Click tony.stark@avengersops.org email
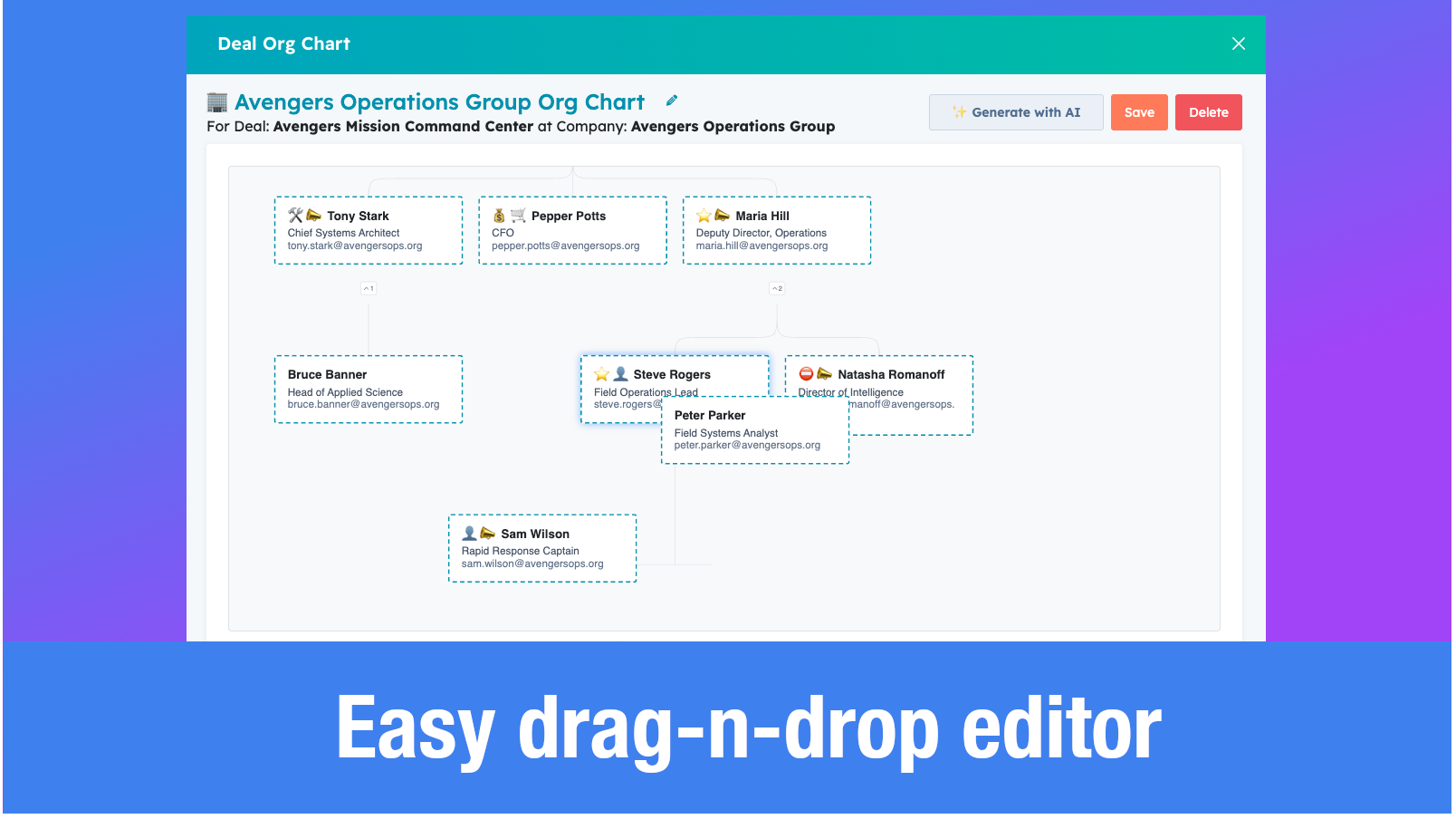 355,246
